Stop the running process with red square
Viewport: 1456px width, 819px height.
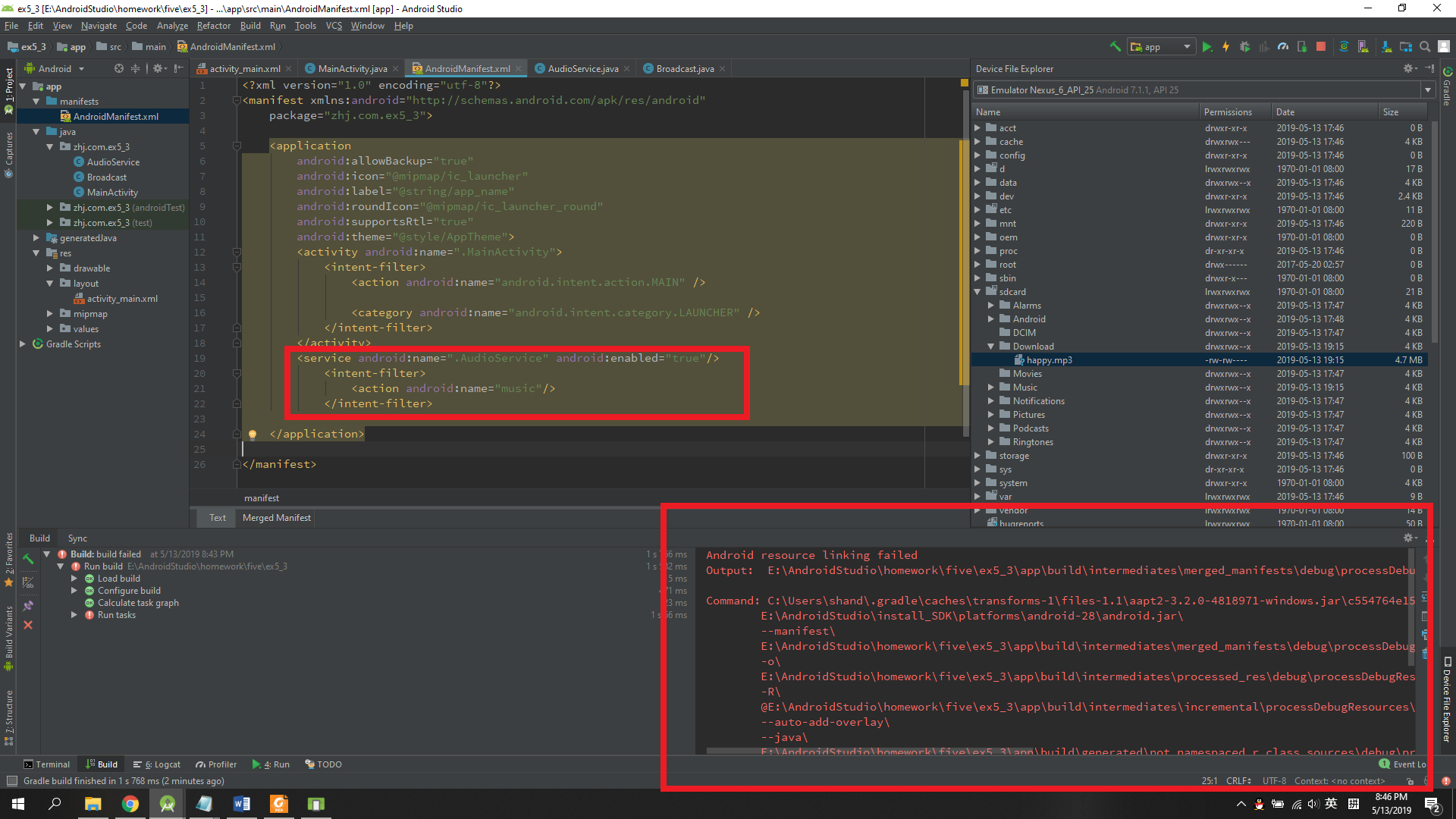tap(1321, 47)
